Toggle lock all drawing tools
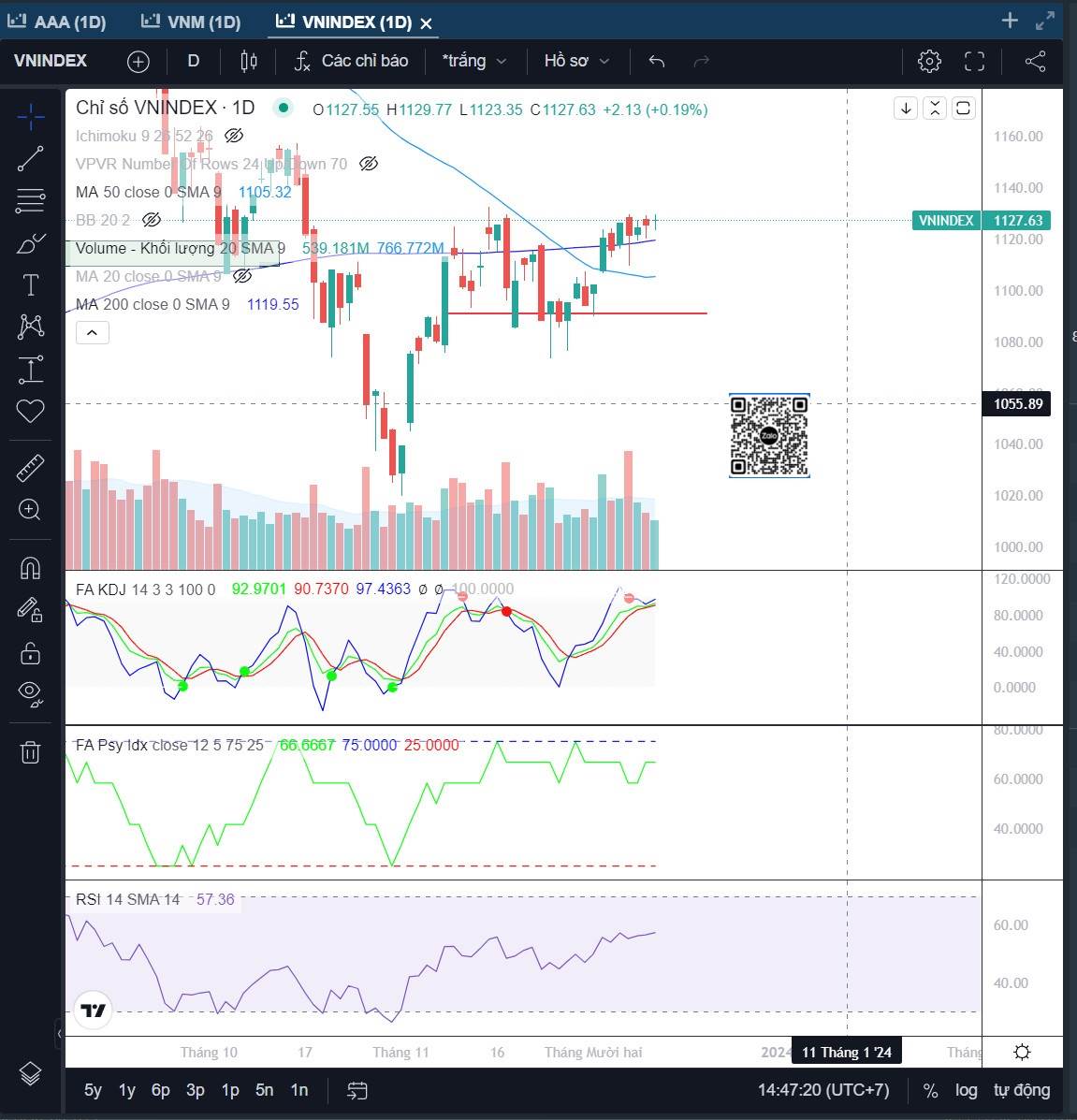1077x1120 pixels. (x=30, y=653)
